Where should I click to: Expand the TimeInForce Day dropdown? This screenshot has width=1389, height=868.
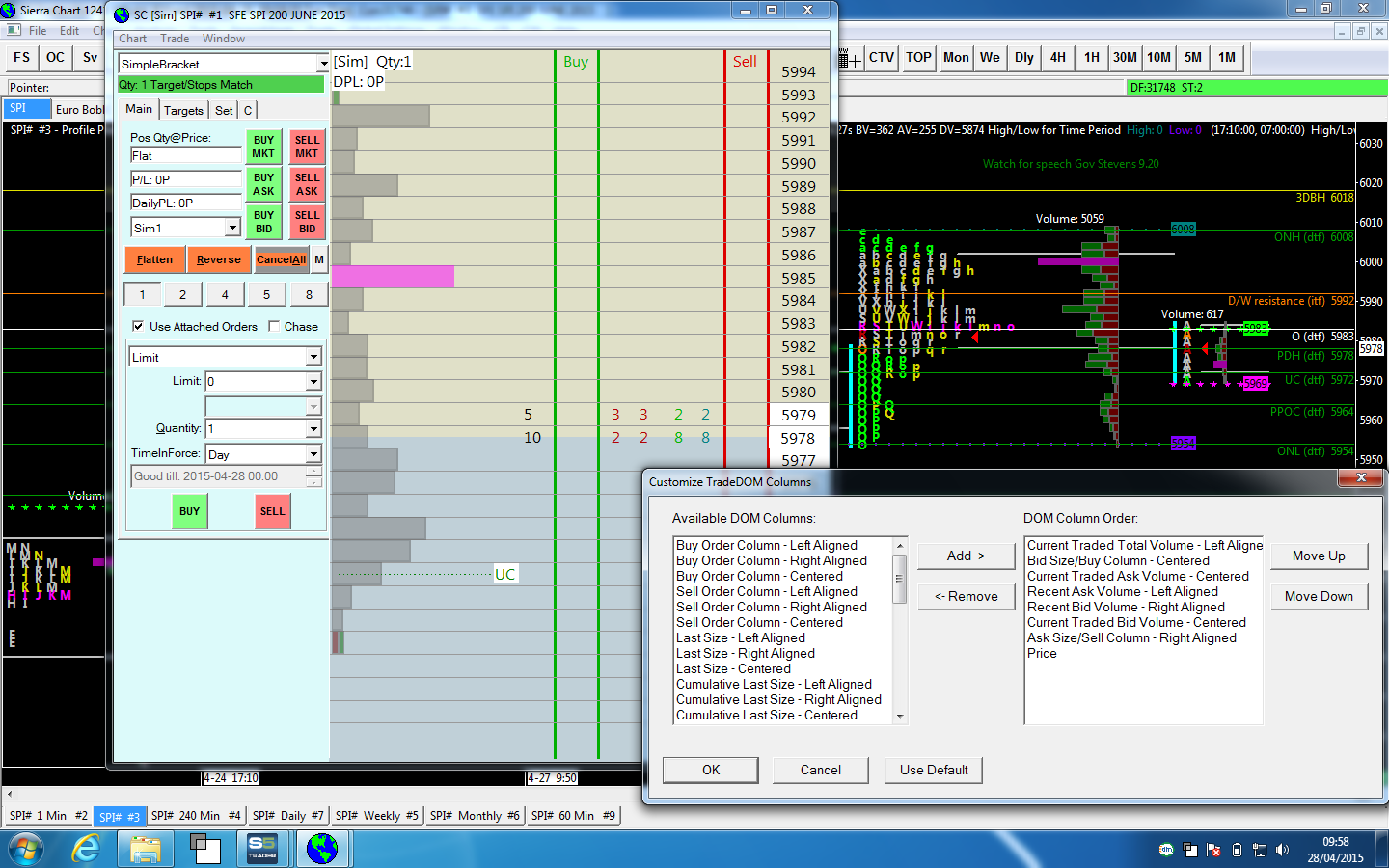coord(313,454)
